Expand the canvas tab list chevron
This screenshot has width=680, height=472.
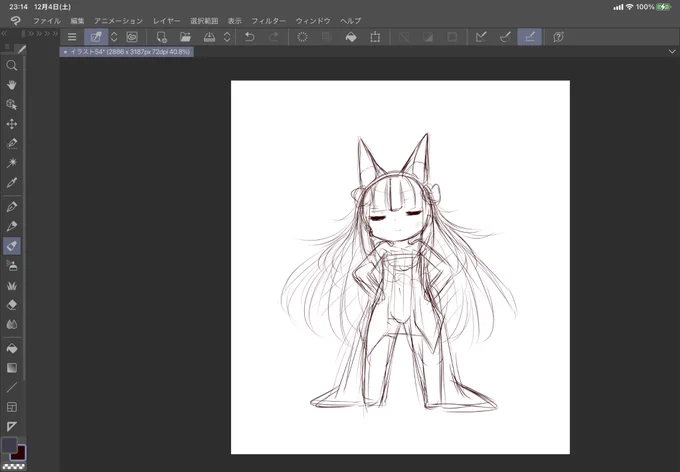click(672, 52)
